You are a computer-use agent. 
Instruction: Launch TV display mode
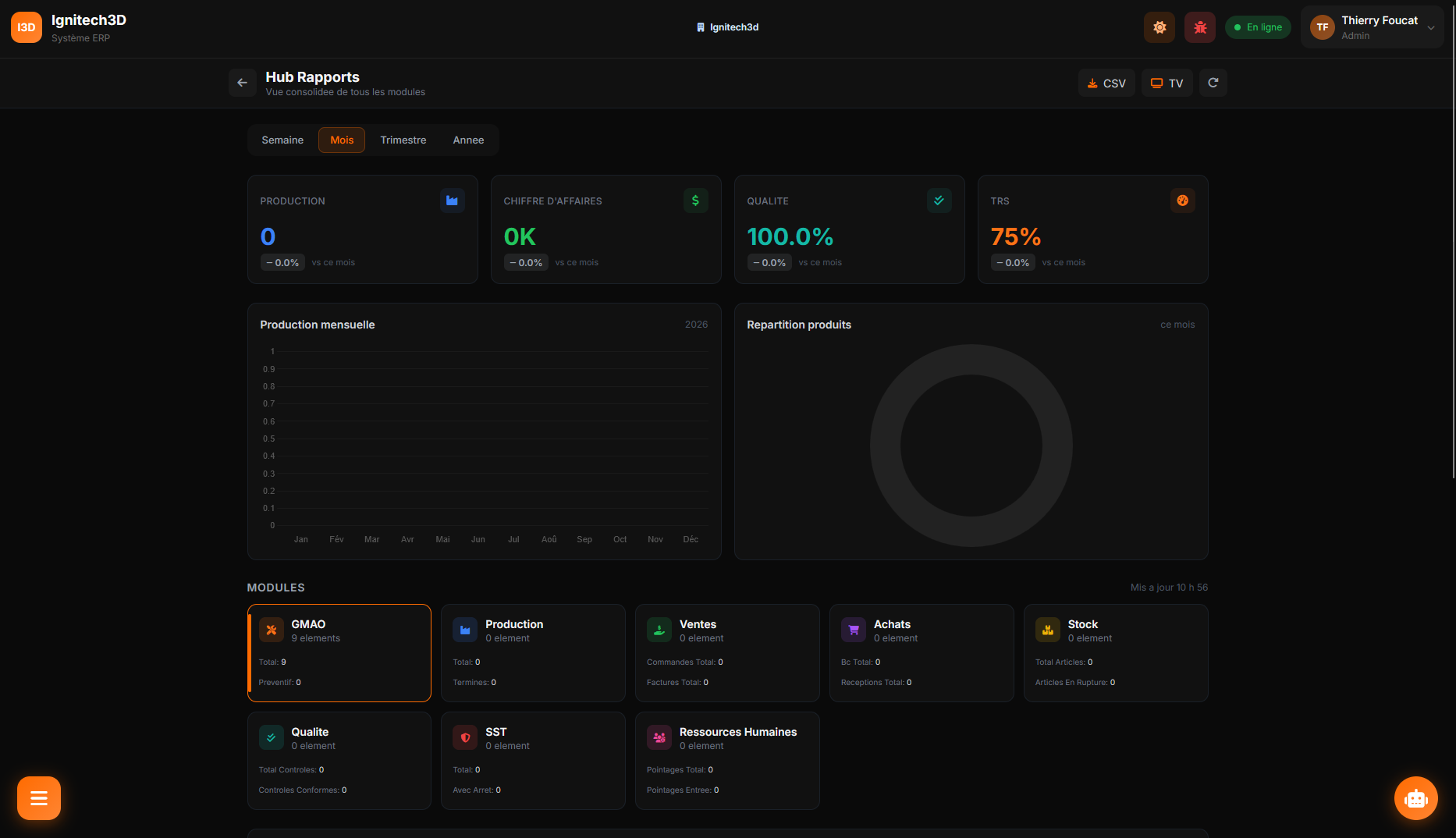pos(1167,83)
